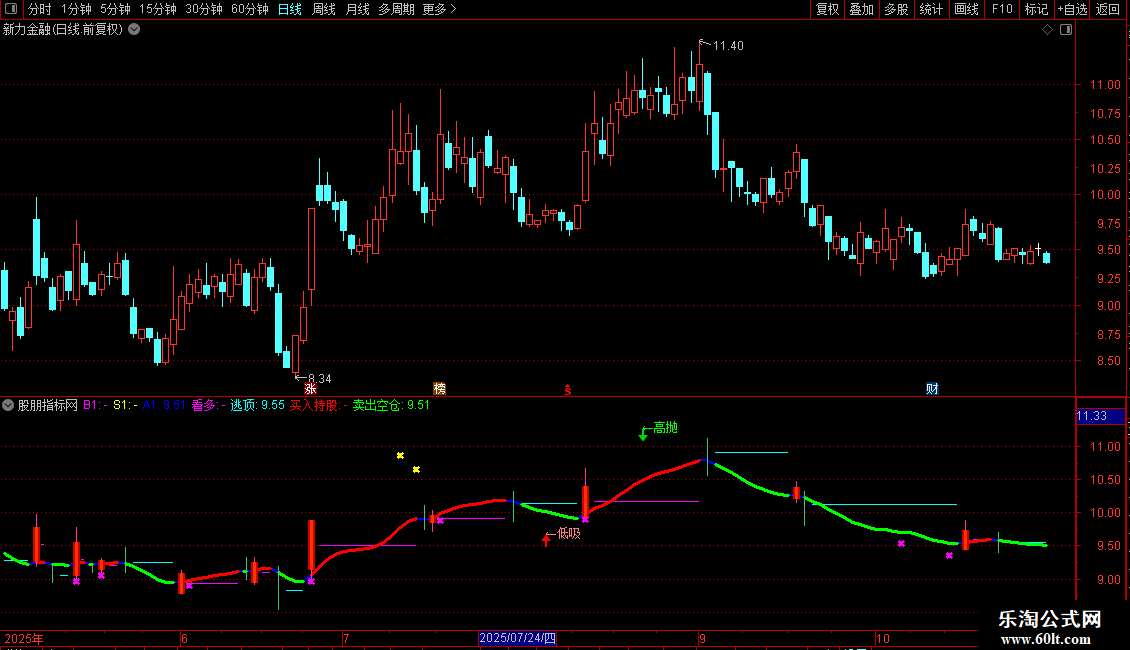
Task: Click the 标记 mark button
Action: (x=1036, y=9)
